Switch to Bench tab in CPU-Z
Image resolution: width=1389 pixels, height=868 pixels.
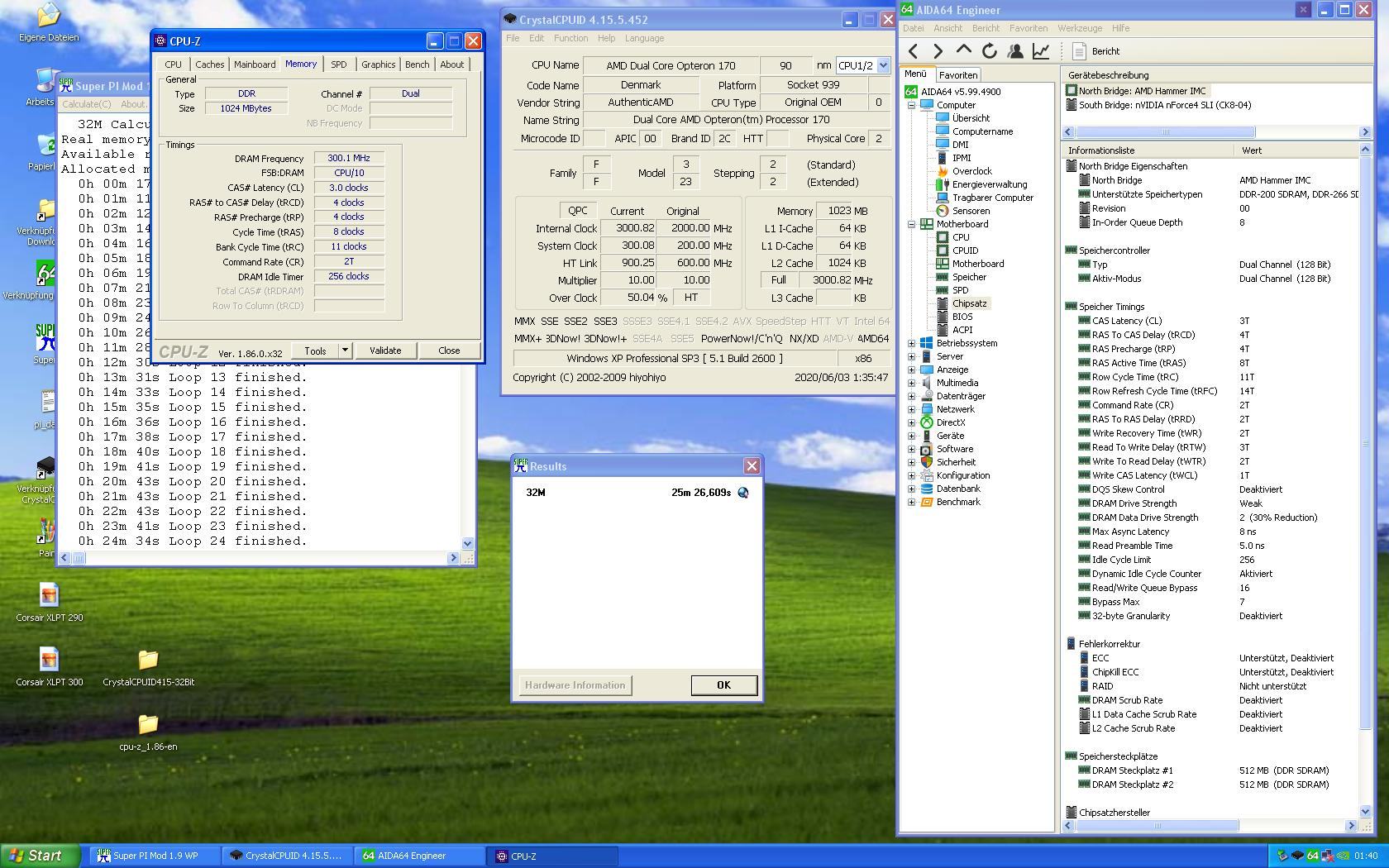pos(417,64)
